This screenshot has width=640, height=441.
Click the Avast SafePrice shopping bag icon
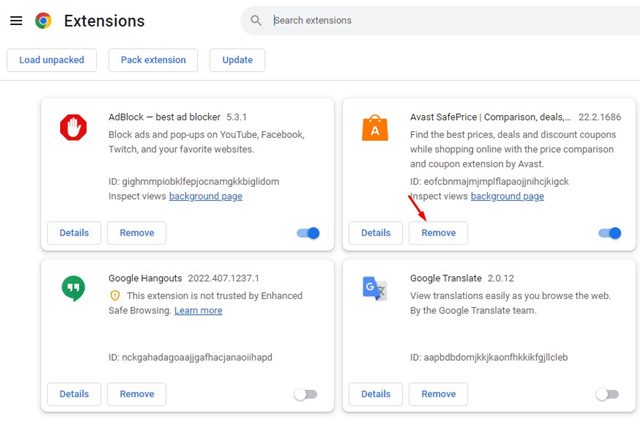[375, 128]
